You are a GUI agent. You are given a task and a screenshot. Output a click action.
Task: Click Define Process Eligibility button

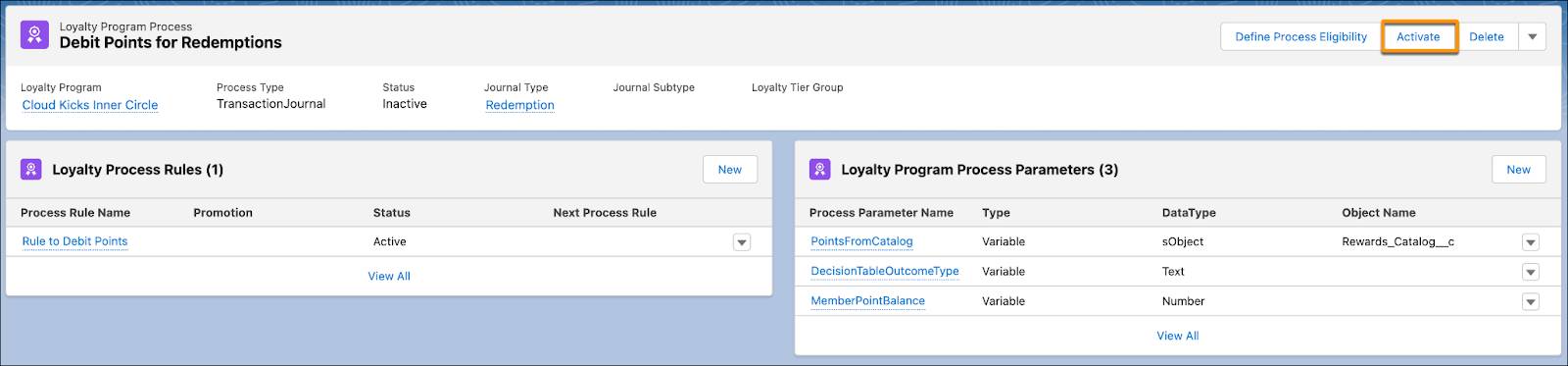click(x=1300, y=37)
